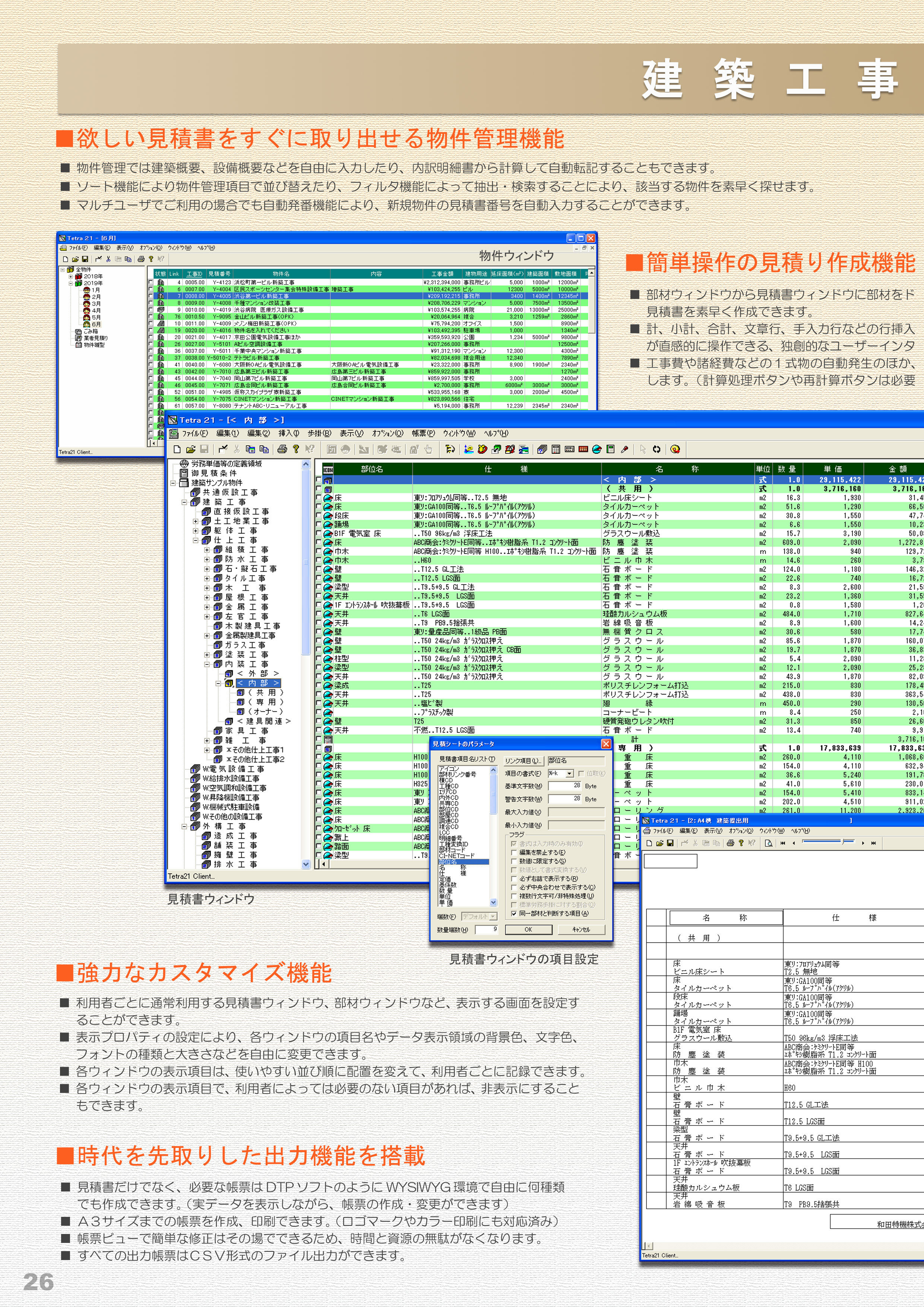This screenshot has height=1307, width=924.
Task: Click the Print icon in estimate window toolbar
Action: (282, 449)
